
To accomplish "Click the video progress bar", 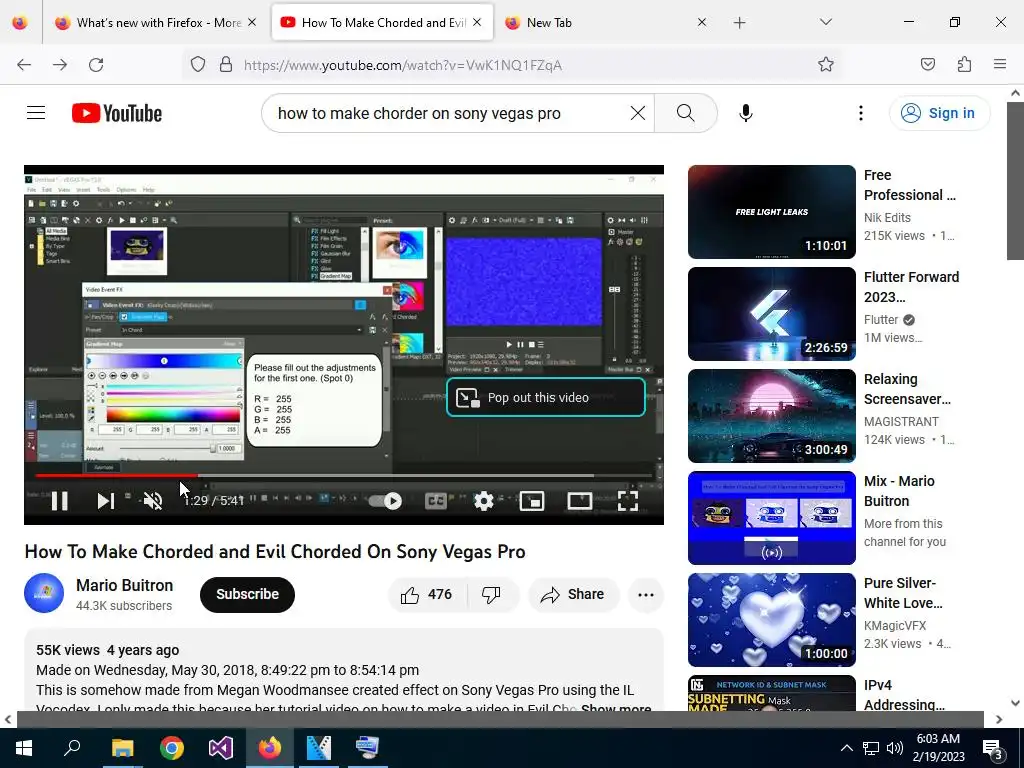I will pos(344,475).
